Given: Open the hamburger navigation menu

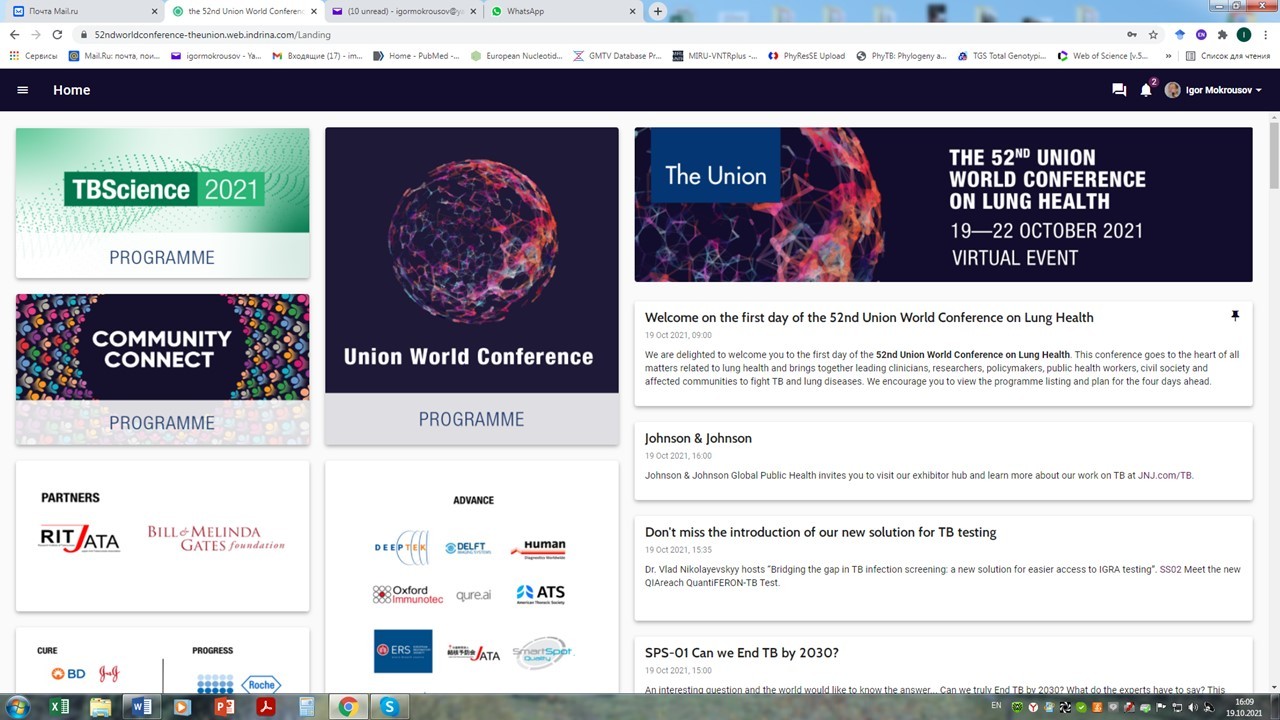Looking at the screenshot, I should tap(23, 90).
